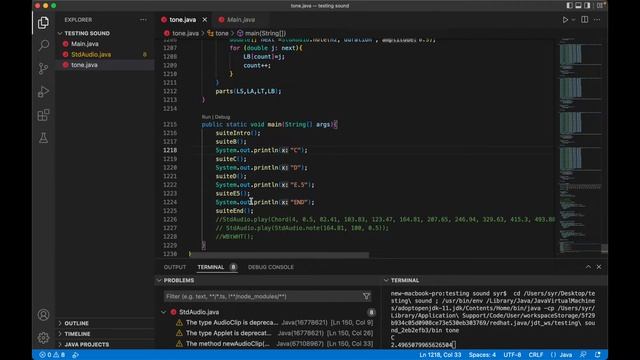The image size is (640, 360).
Task: Toggle the primary side bar layout icon
Action: point(569,6)
